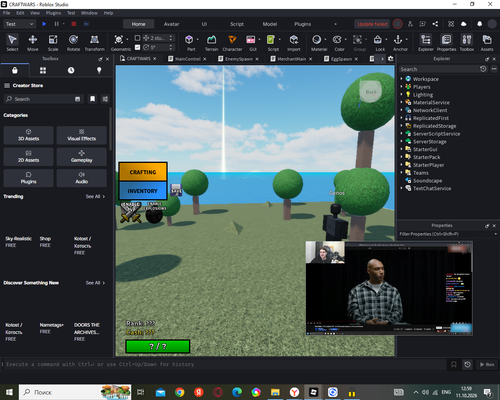Open the Visual Effects category

coord(82,135)
